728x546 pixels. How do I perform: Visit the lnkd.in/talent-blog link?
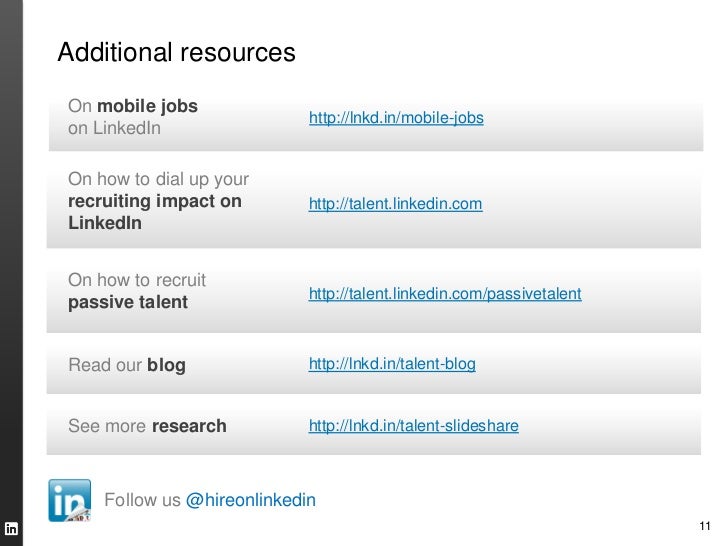click(x=392, y=364)
